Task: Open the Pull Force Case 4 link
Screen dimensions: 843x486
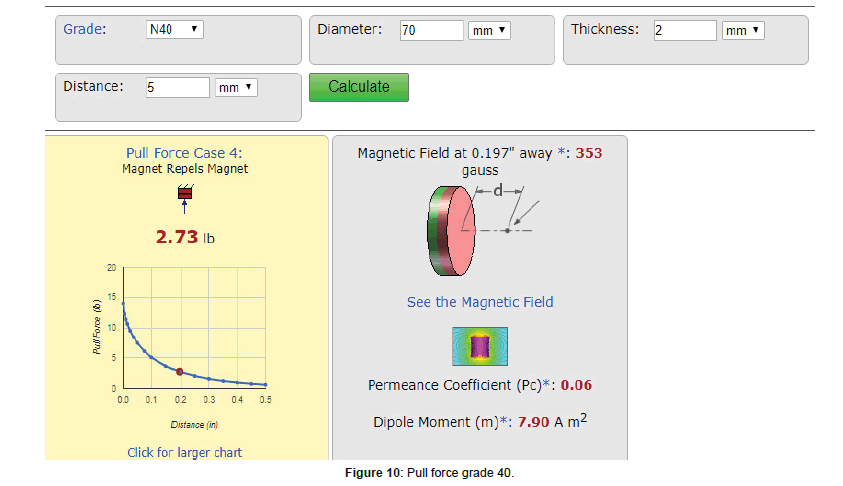Action: [x=184, y=153]
